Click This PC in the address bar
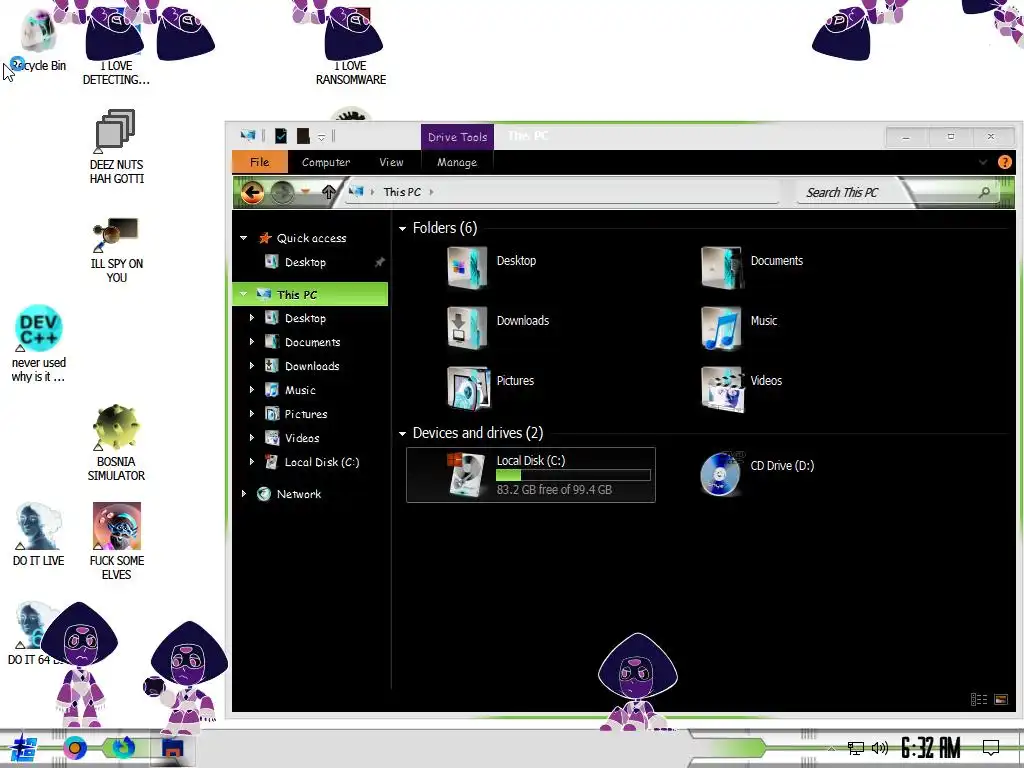Viewport: 1024px width, 768px height. 402,192
